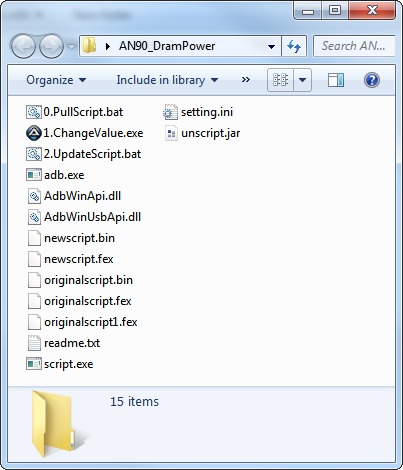Select file name 0.PullScript.bat
Viewport: 403px width, 470px height.
coord(83,112)
